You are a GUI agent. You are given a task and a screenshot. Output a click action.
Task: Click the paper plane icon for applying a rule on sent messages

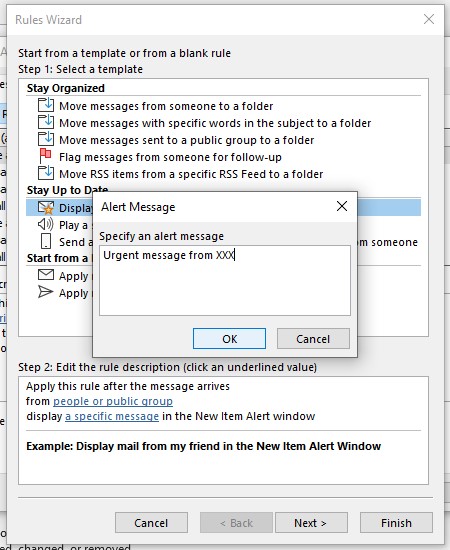46,292
